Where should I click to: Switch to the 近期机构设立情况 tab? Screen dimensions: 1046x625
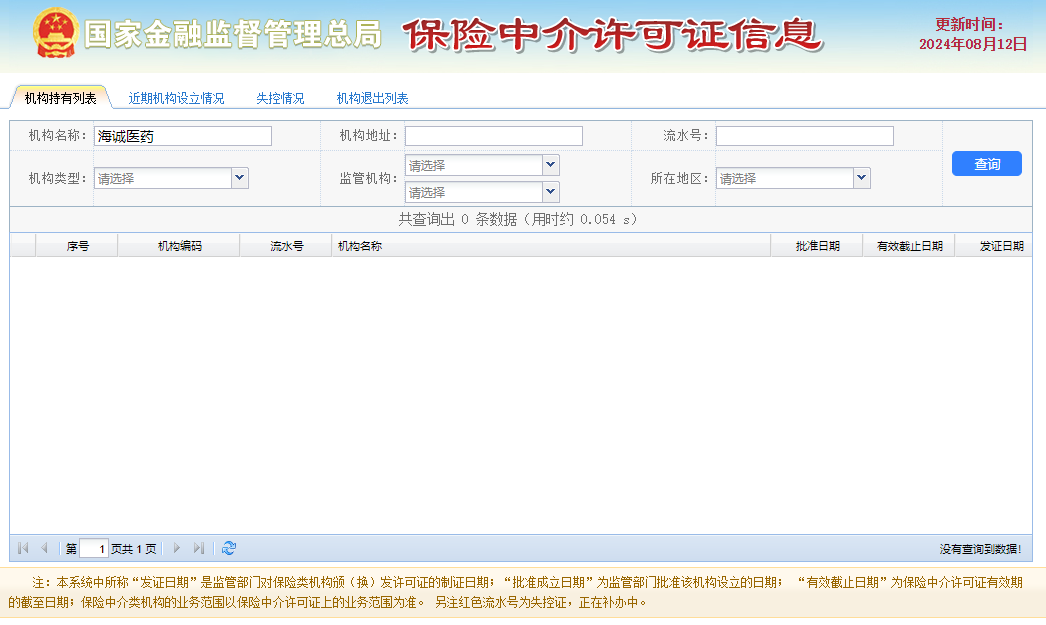click(x=177, y=98)
